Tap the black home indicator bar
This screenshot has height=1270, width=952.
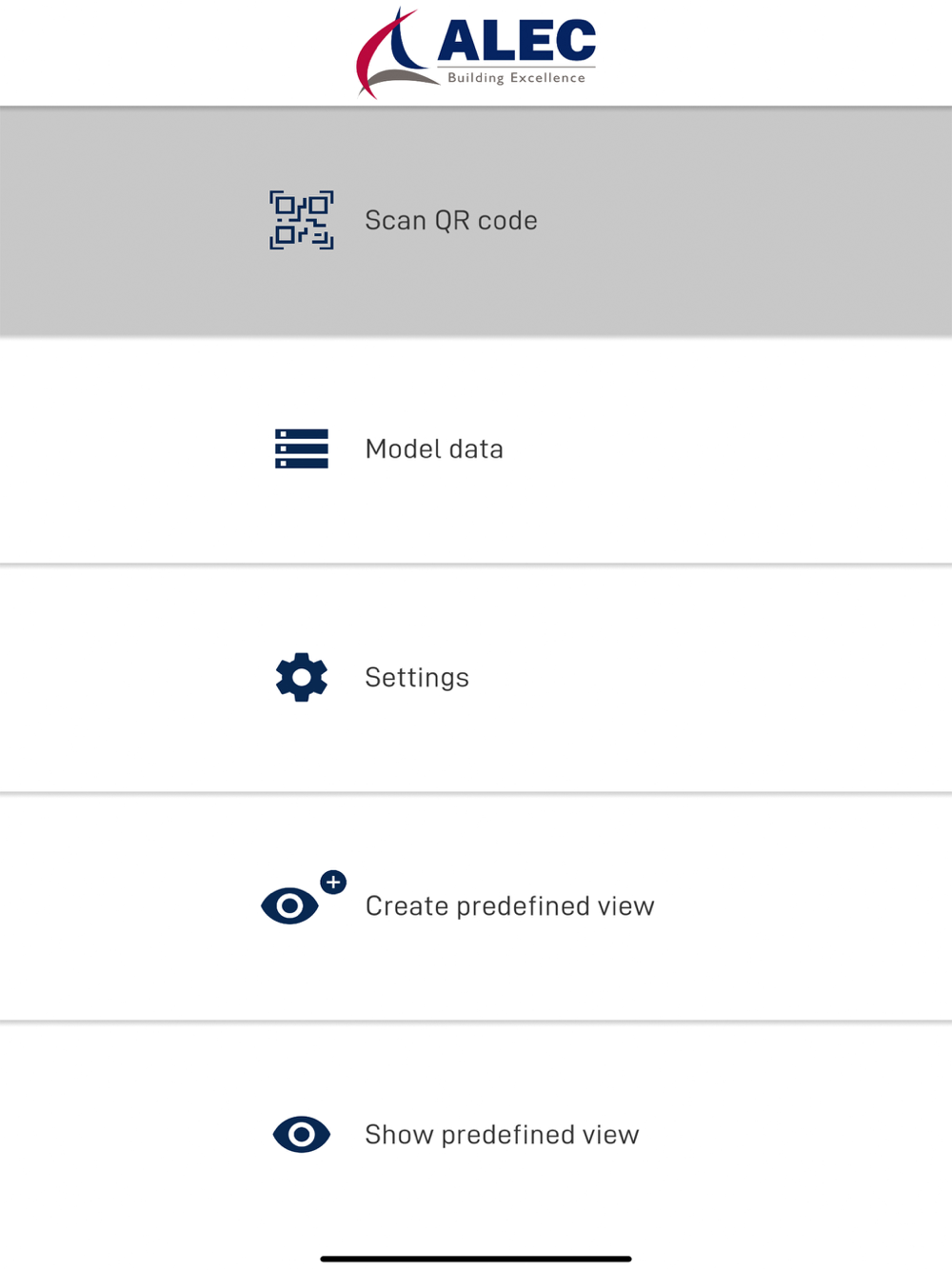point(476,1259)
